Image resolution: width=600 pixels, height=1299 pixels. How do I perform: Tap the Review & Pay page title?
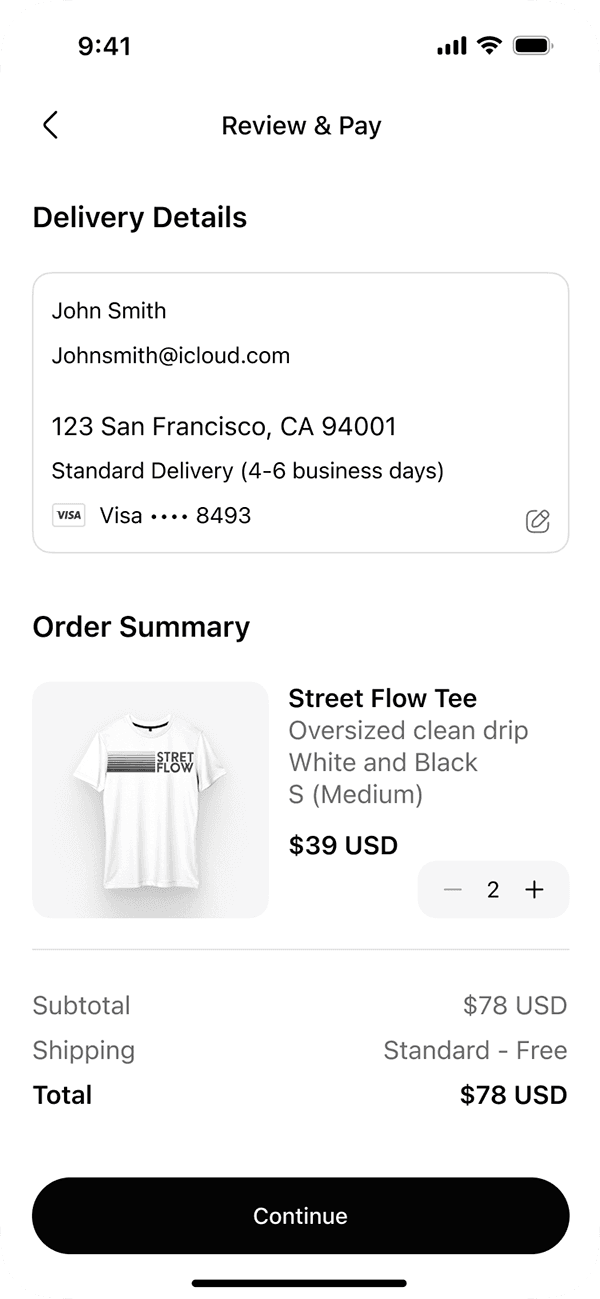tap(301, 126)
